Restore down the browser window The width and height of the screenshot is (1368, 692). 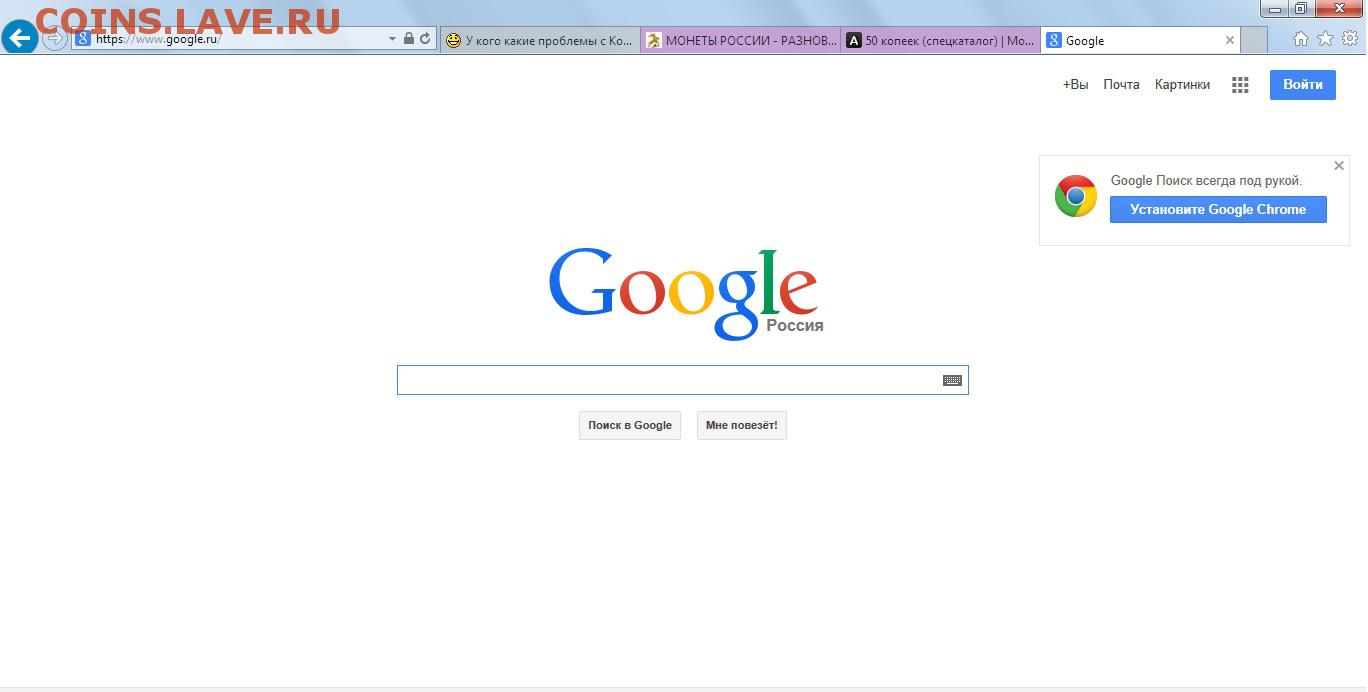(x=1300, y=9)
